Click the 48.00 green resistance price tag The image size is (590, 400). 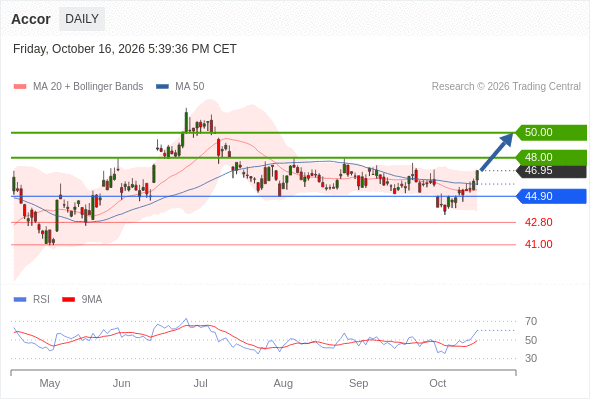[552, 157]
